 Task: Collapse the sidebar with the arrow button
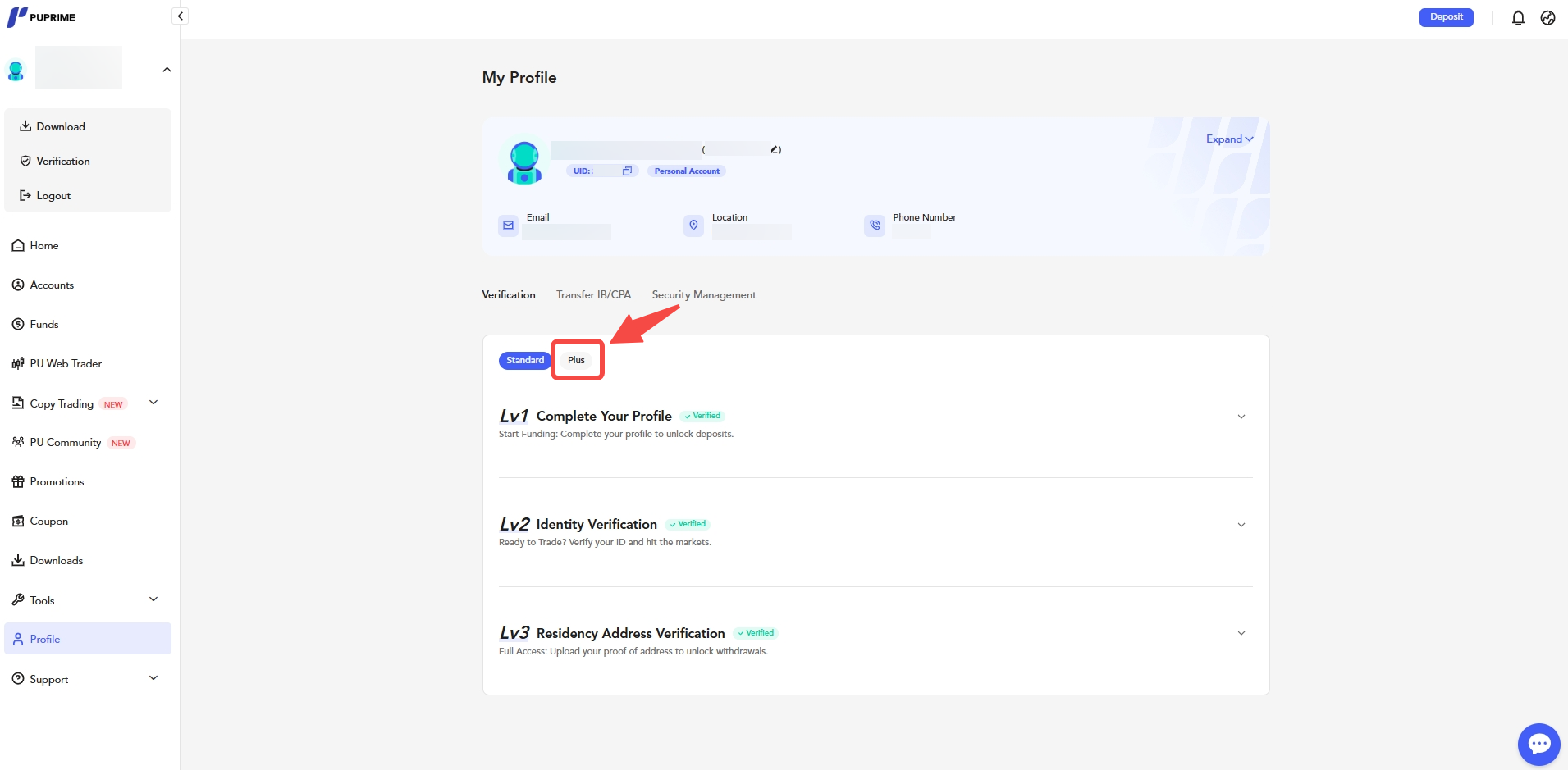181,16
